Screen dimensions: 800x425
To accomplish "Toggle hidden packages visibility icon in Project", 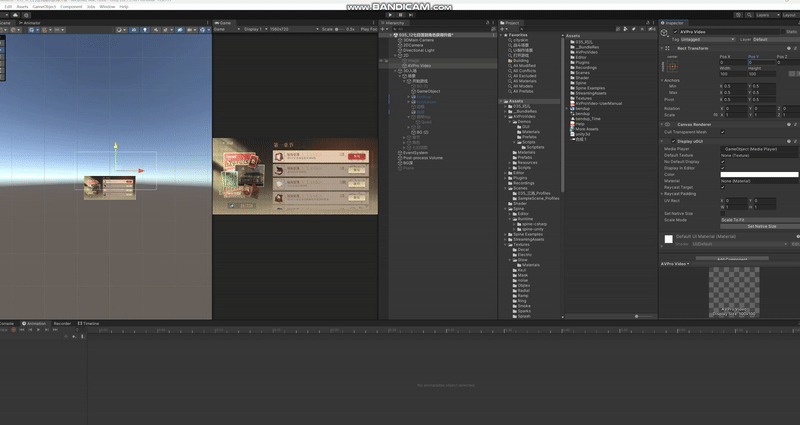I will coord(652,29).
